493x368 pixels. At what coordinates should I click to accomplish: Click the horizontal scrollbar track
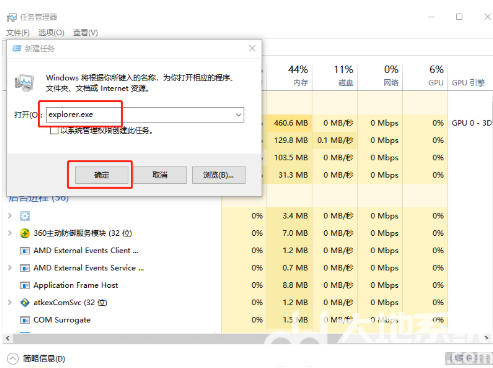247,338
